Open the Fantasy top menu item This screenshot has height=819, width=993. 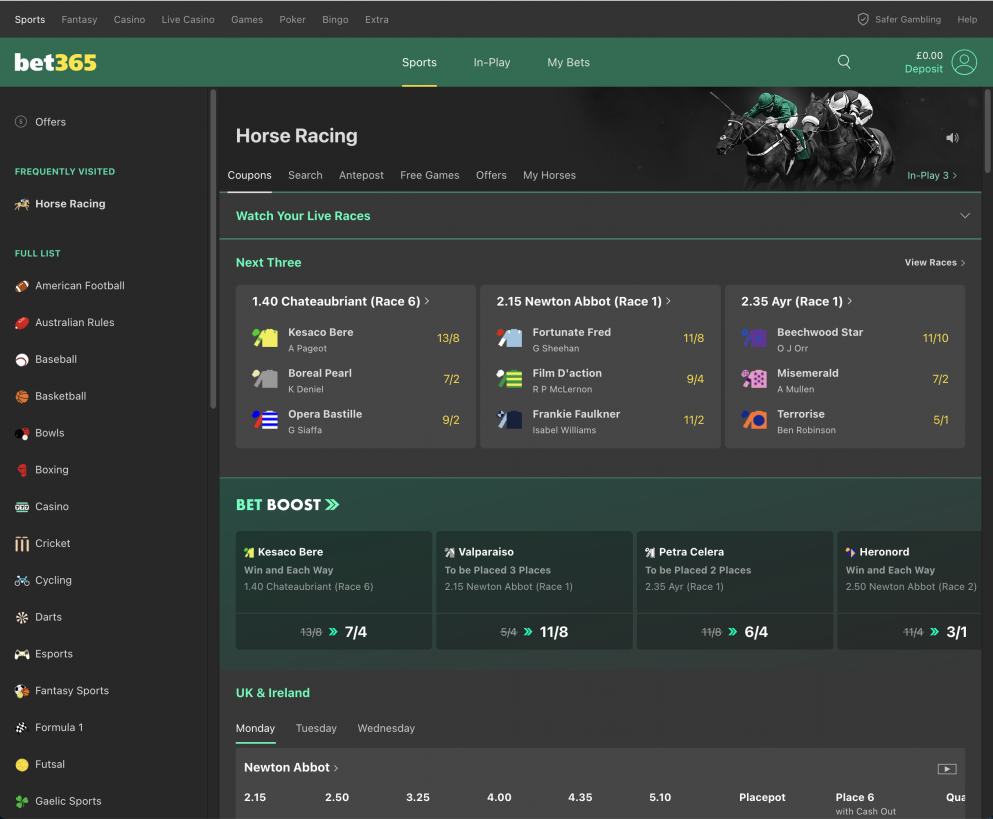[x=79, y=20]
